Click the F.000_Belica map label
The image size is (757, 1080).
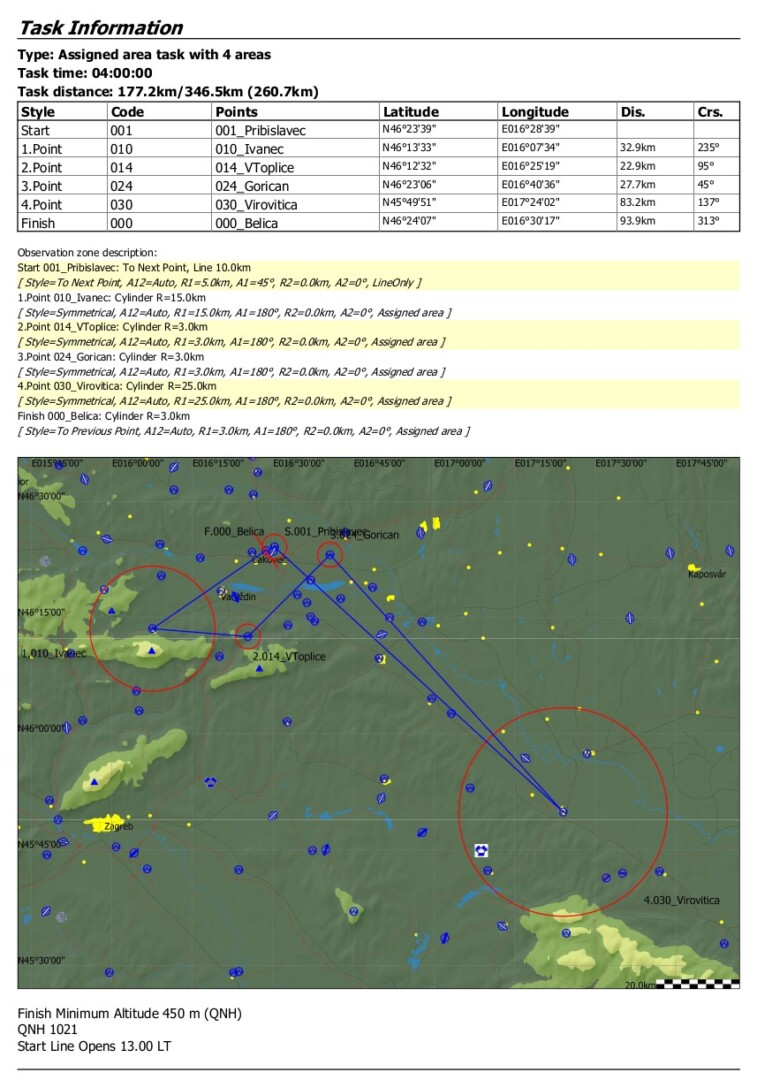point(234,531)
